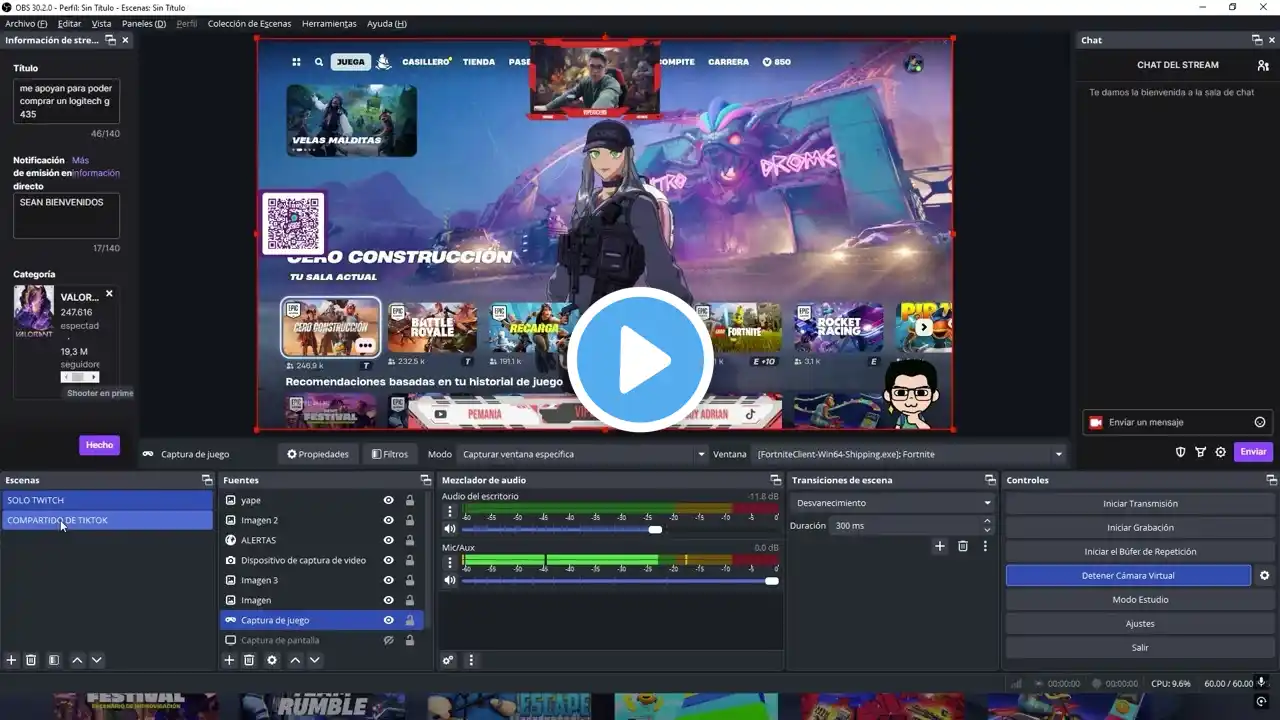Open Mic/Aux options menu dots
Screen dimensions: 1280x720
[x=450, y=562]
